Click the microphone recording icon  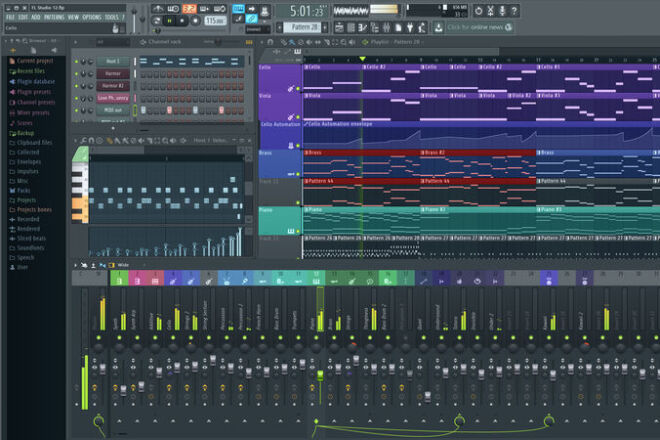[x=502, y=11]
